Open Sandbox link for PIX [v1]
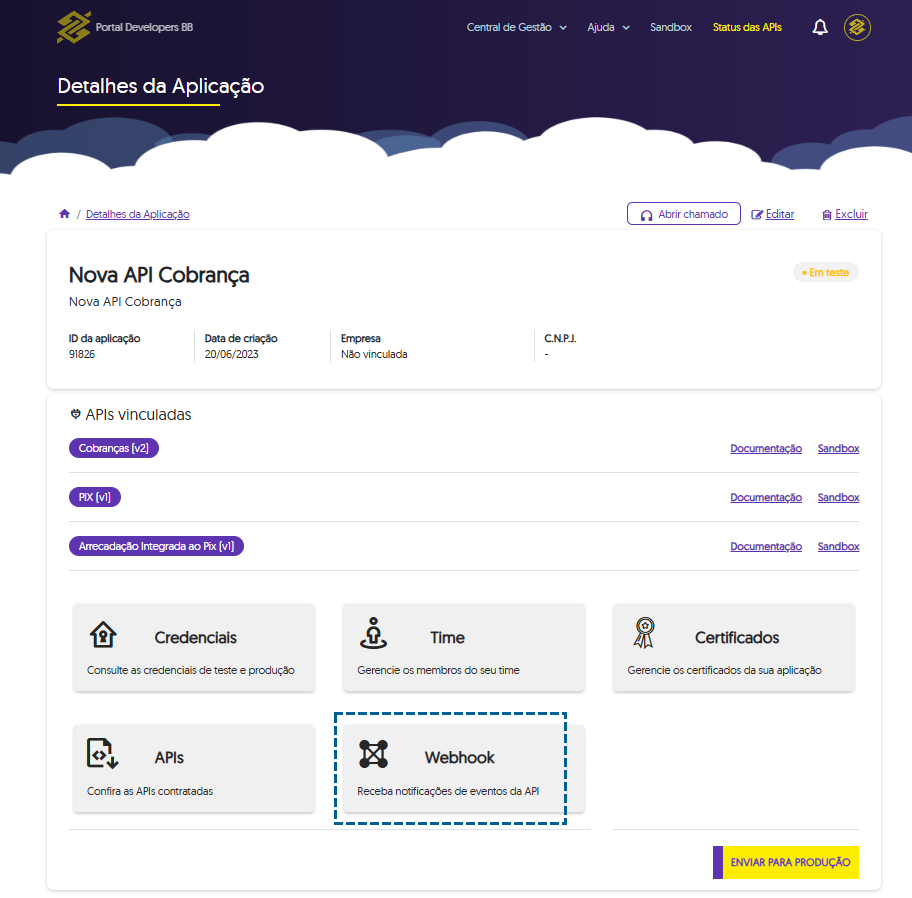Image resolution: width=912 pixels, height=898 pixels. (838, 497)
